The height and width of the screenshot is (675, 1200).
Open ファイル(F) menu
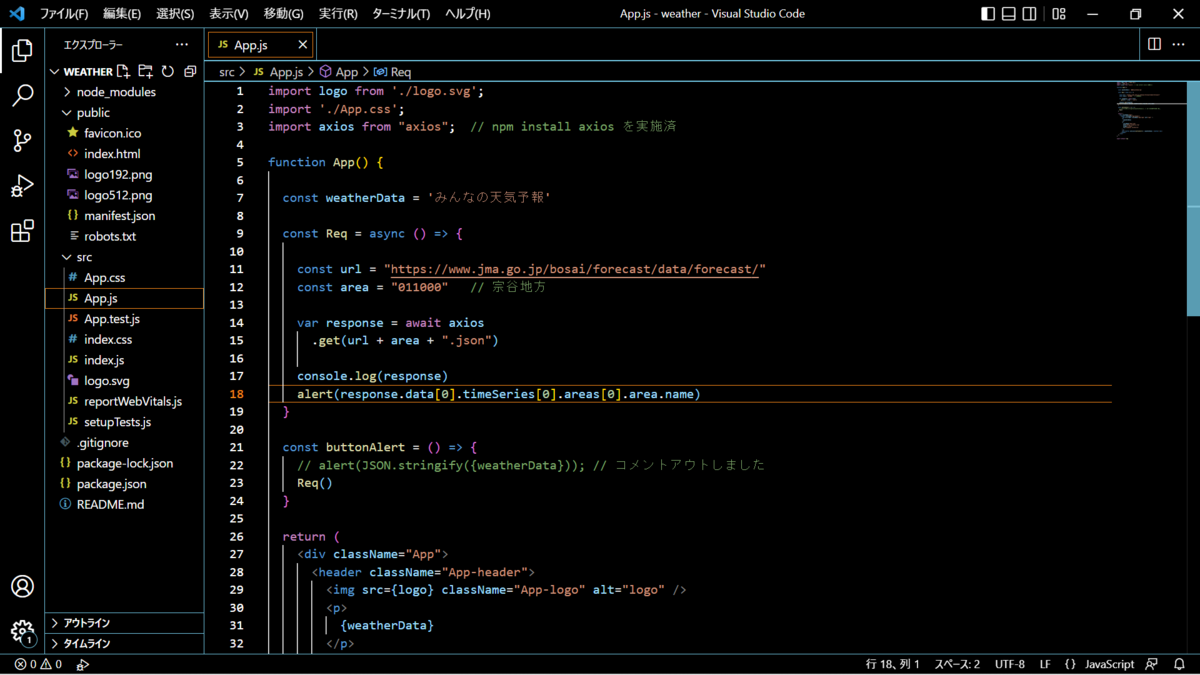[64, 14]
